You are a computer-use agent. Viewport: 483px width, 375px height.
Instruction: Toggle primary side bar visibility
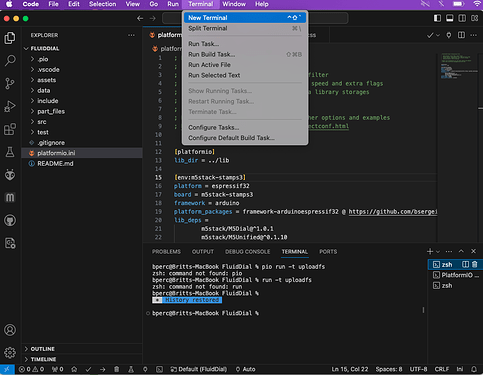pyautogui.click(x=437, y=18)
